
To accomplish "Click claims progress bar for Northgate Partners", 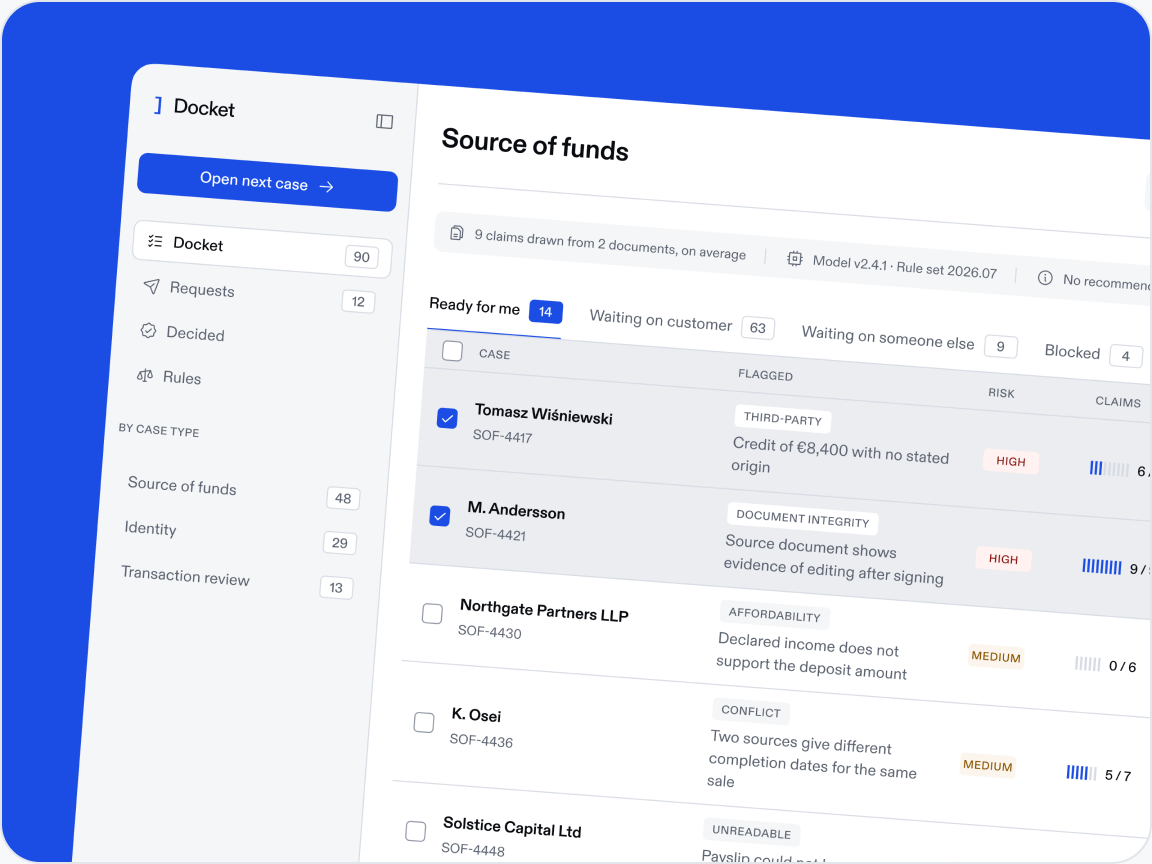I will (1087, 664).
